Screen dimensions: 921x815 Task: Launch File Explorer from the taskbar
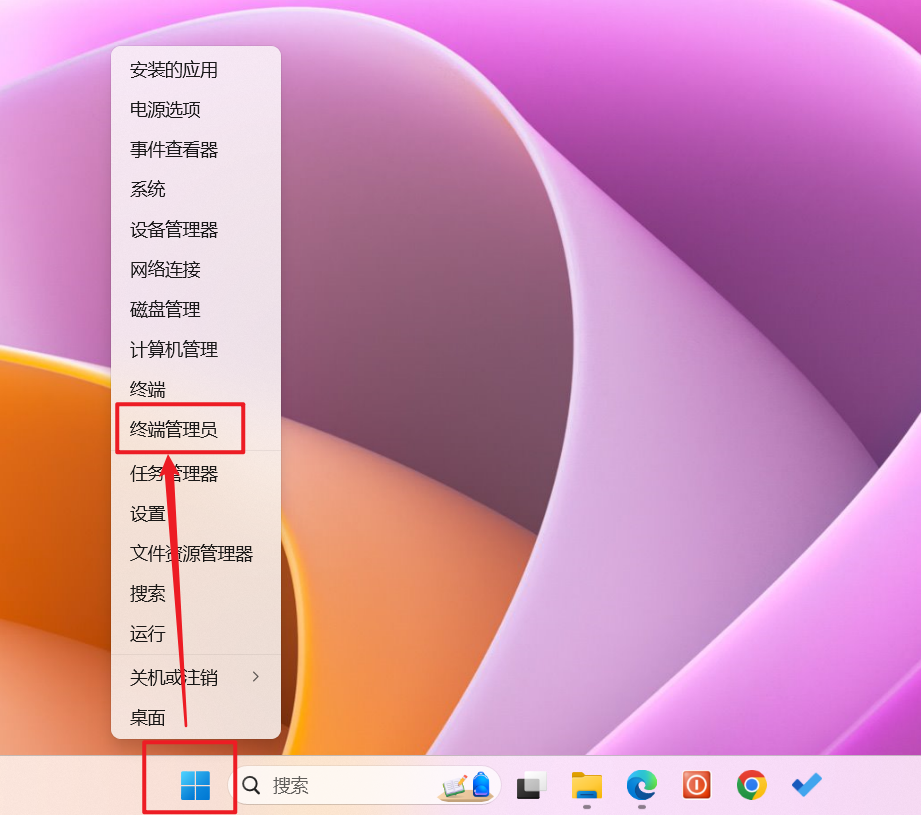coord(587,786)
